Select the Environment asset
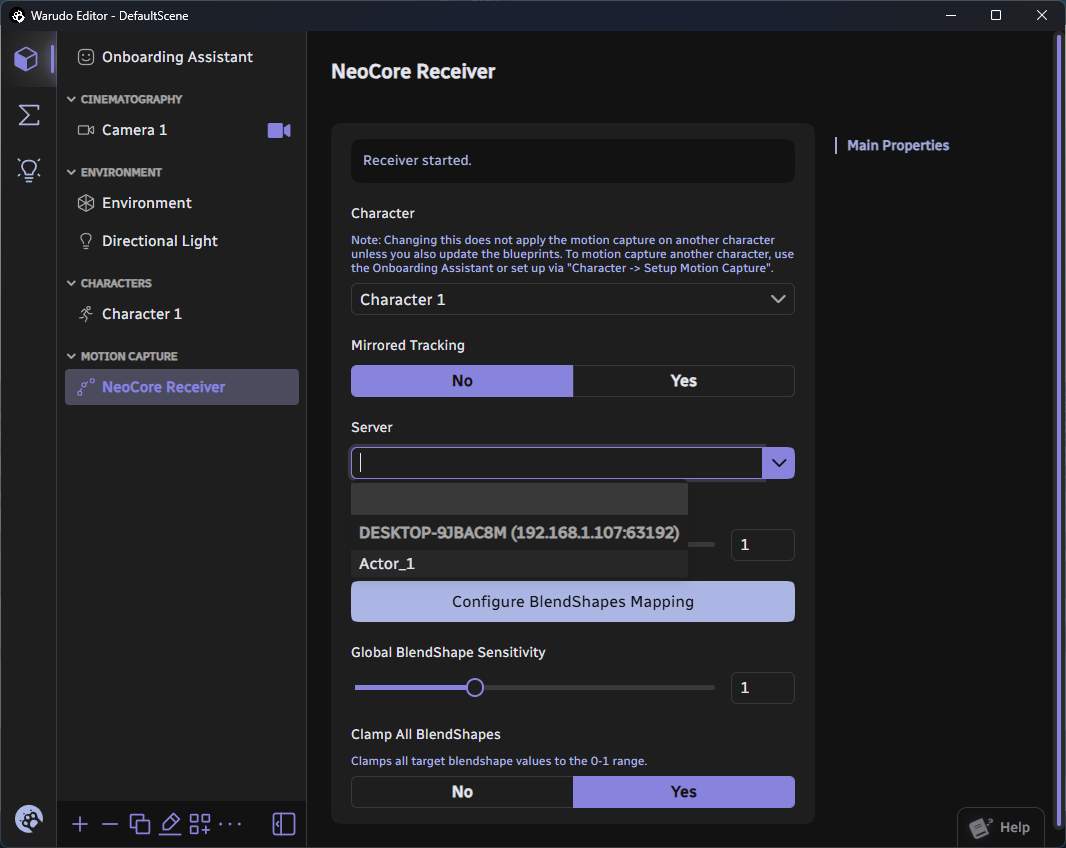This screenshot has width=1066, height=848. point(182,203)
